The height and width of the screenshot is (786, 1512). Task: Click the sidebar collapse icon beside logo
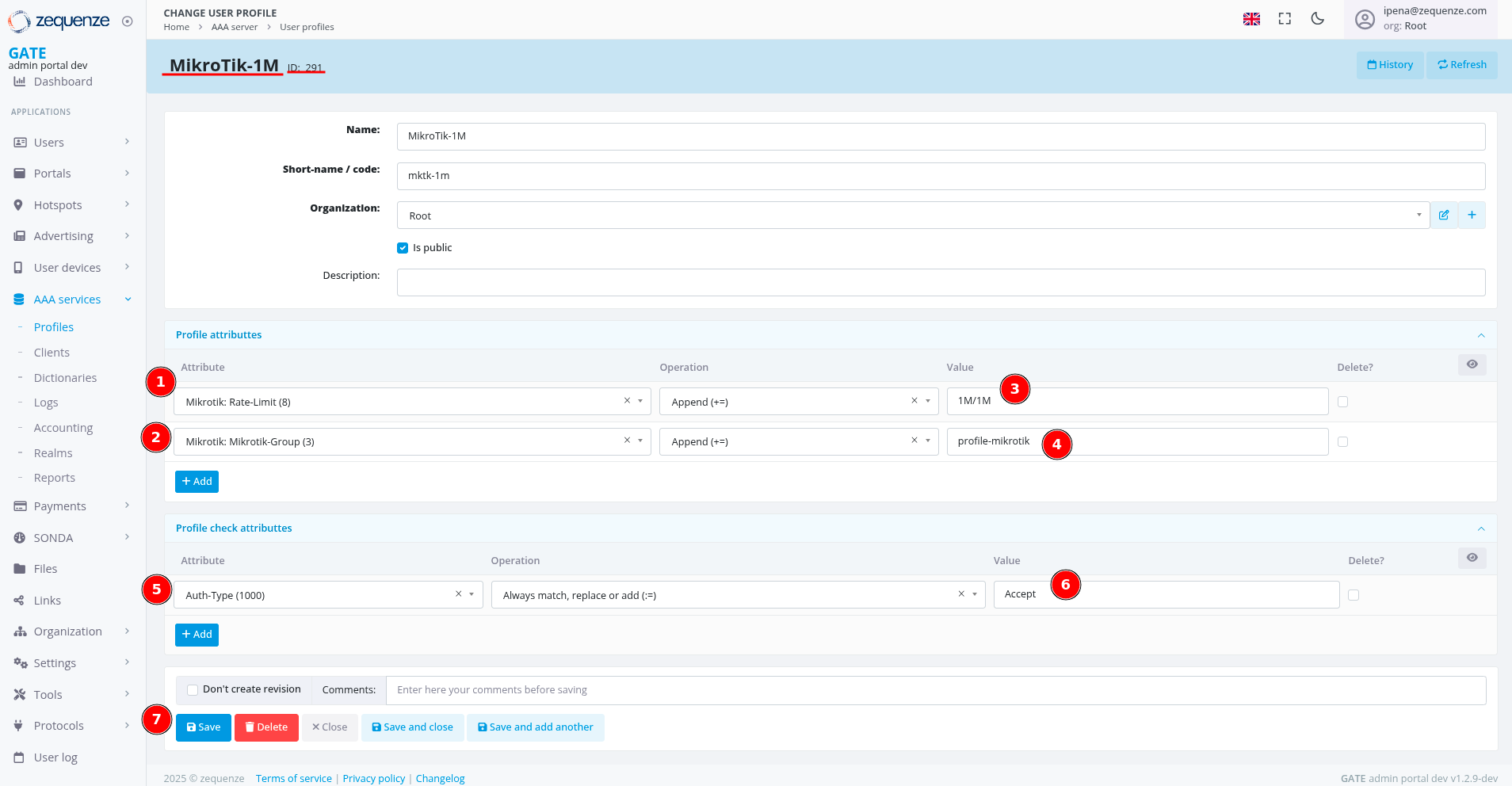click(128, 21)
